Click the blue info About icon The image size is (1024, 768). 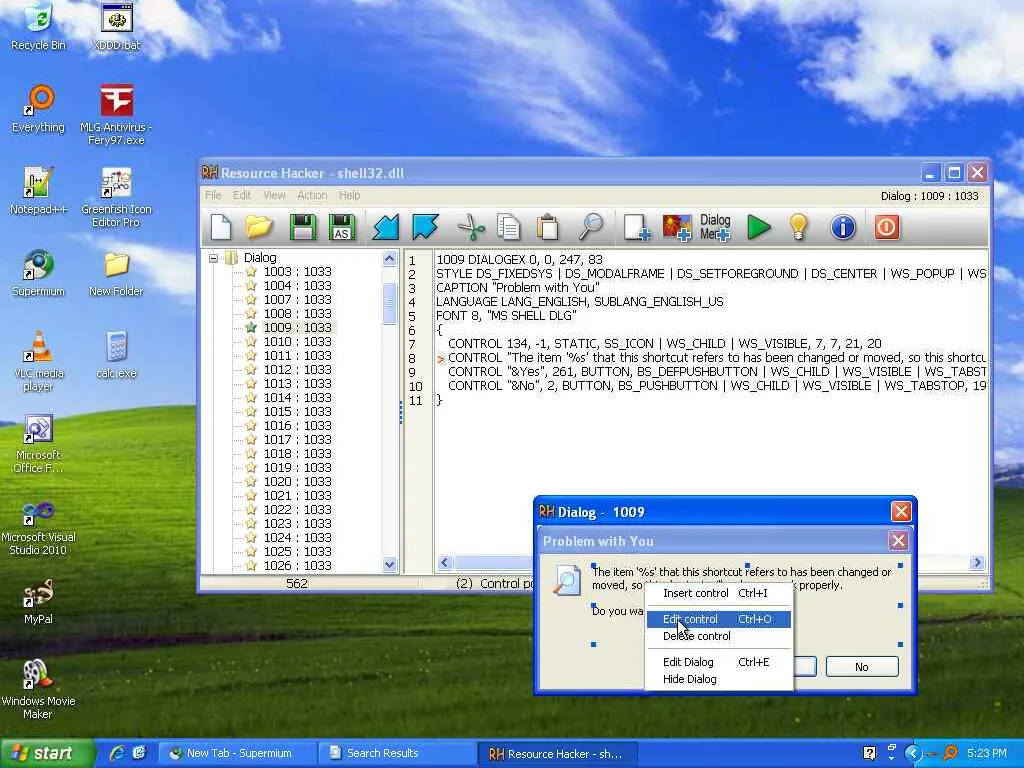pos(843,228)
